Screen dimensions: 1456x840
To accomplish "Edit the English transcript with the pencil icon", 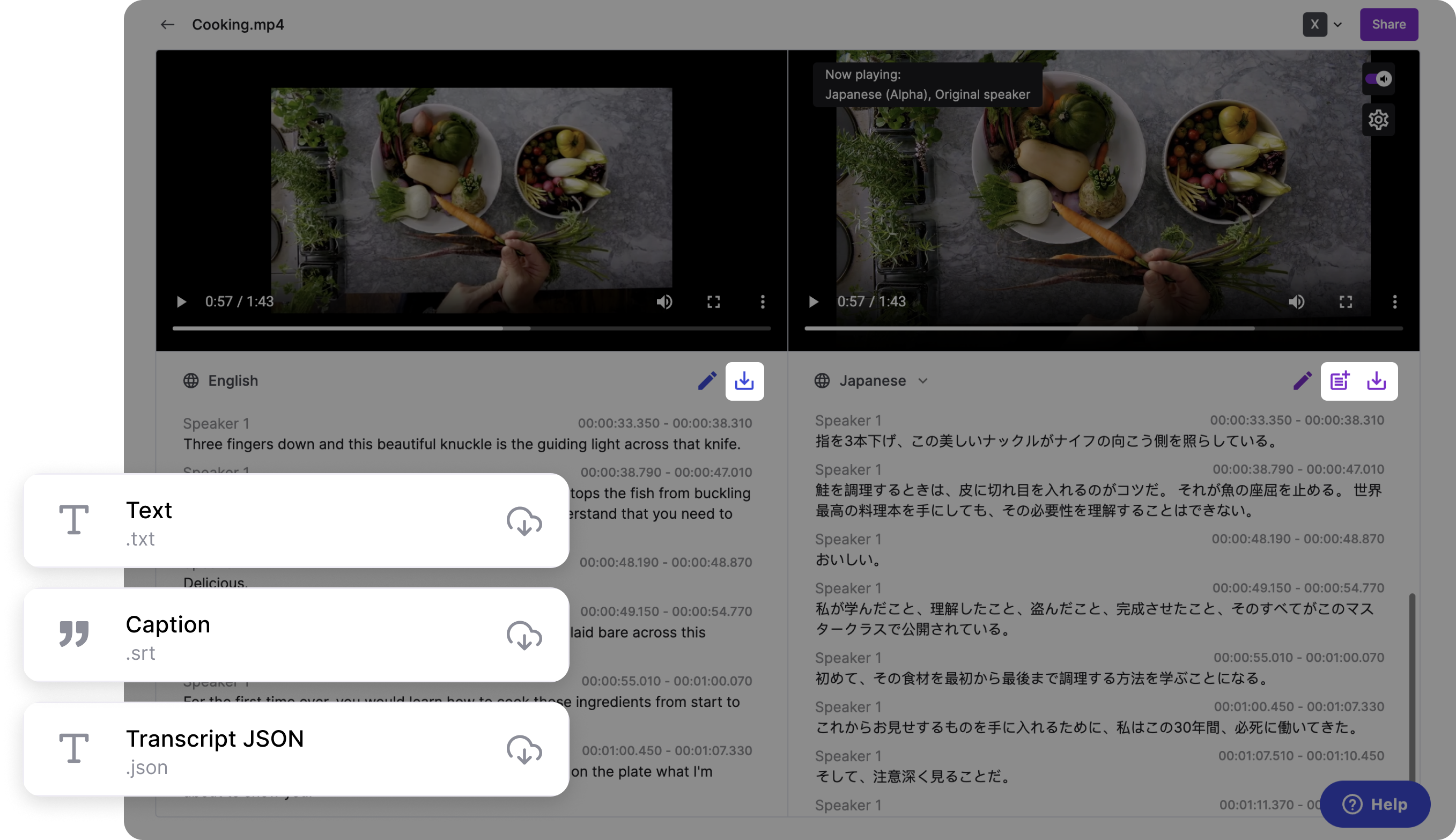I will click(707, 381).
